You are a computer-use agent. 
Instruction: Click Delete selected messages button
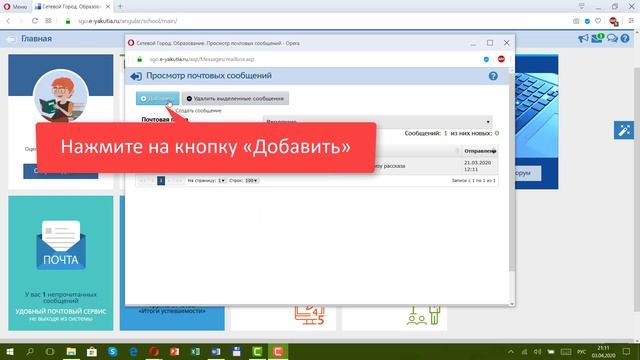coord(235,98)
